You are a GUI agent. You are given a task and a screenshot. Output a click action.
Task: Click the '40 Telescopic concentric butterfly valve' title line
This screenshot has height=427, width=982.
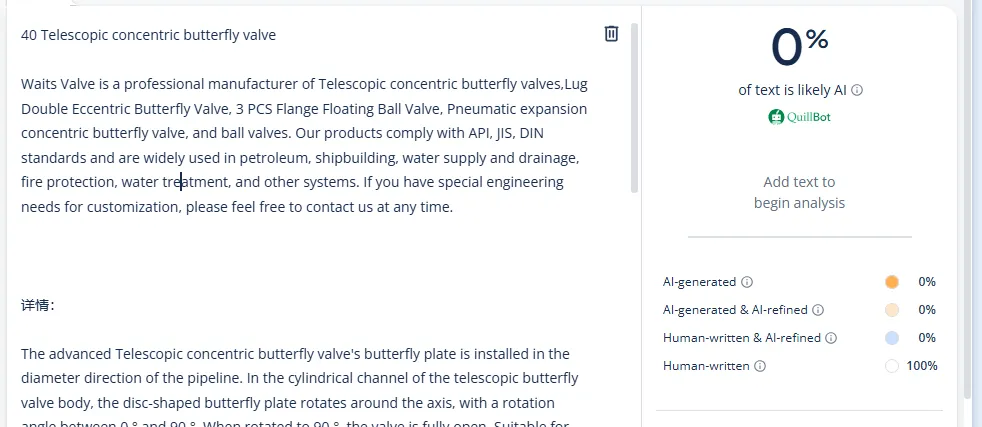click(x=148, y=35)
